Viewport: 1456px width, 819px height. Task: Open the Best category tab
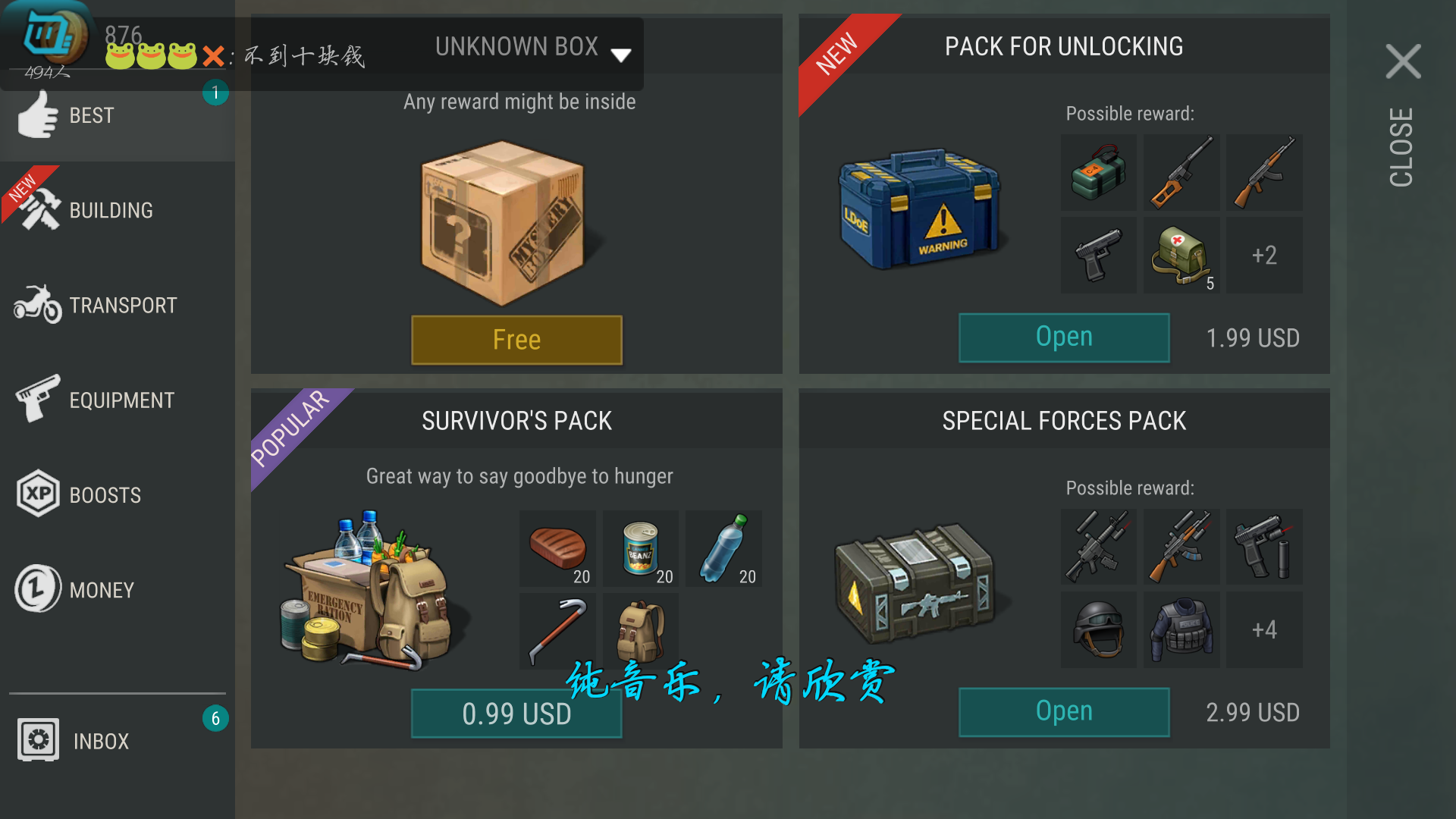pos(118,115)
